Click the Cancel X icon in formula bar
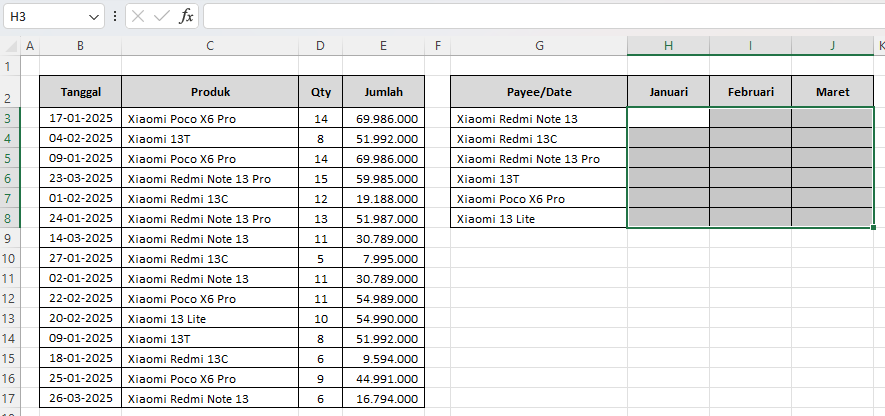 138,16
